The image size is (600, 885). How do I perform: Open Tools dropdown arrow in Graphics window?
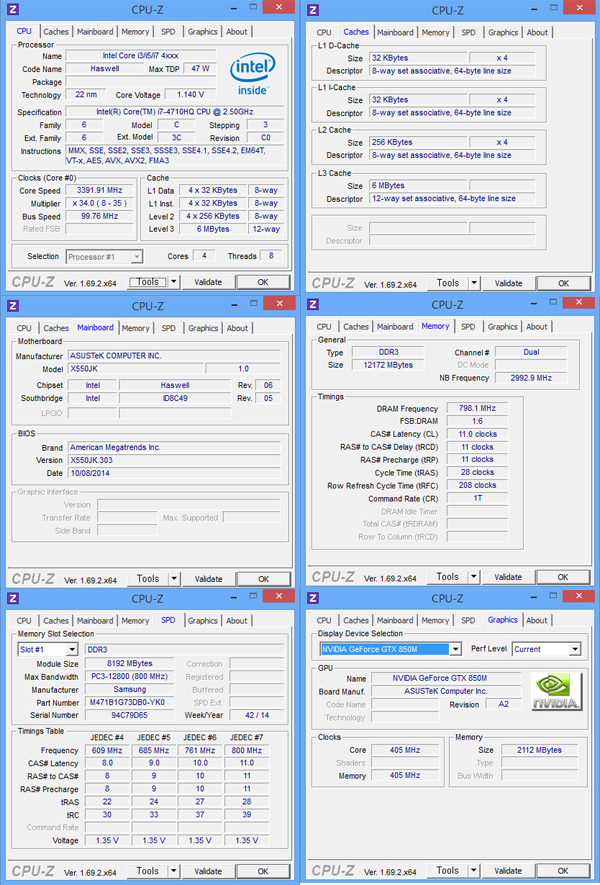point(474,870)
